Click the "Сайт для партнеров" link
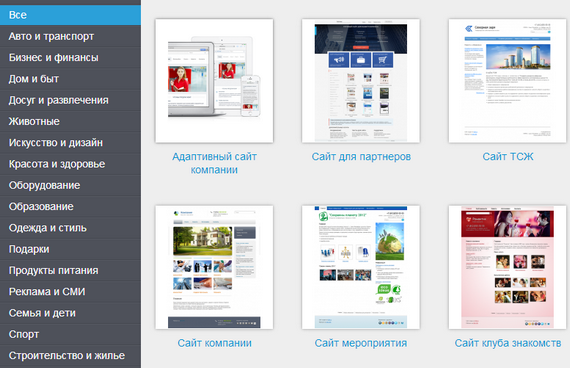 coord(361,157)
